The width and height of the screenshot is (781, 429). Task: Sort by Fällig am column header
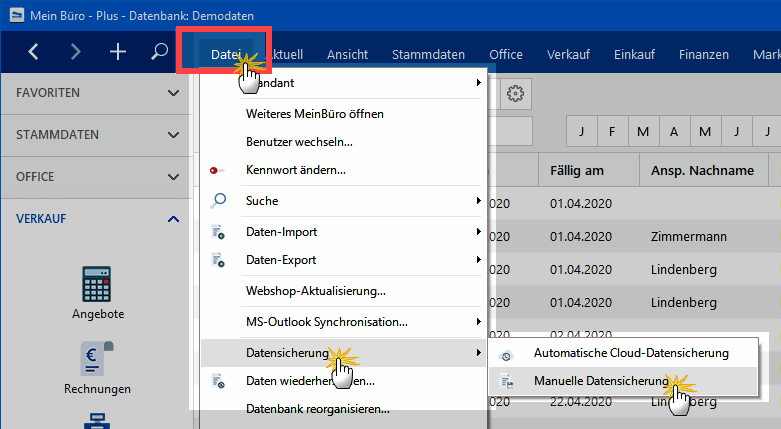pyautogui.click(x=589, y=170)
